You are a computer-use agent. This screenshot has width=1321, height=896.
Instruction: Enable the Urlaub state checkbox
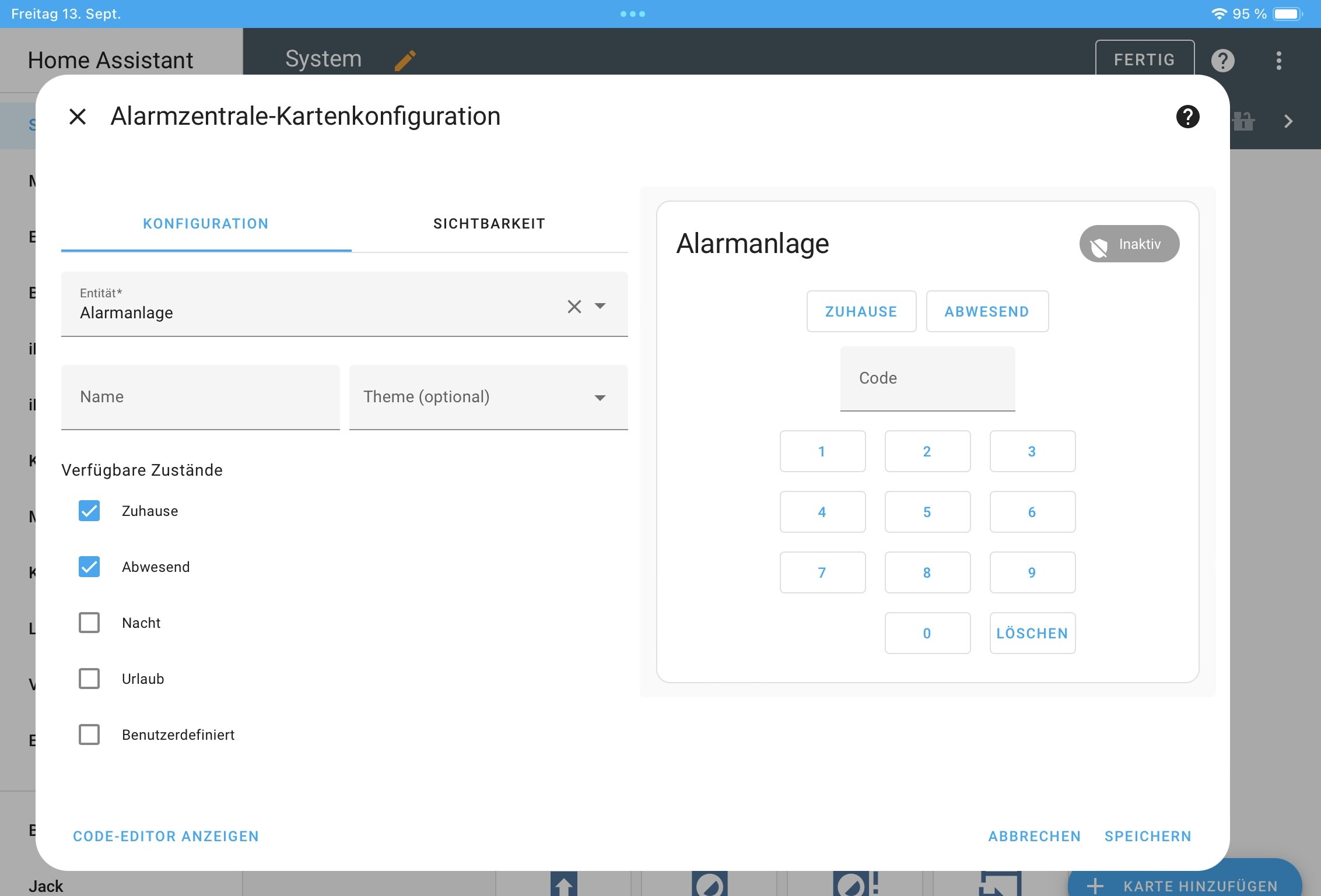point(89,679)
